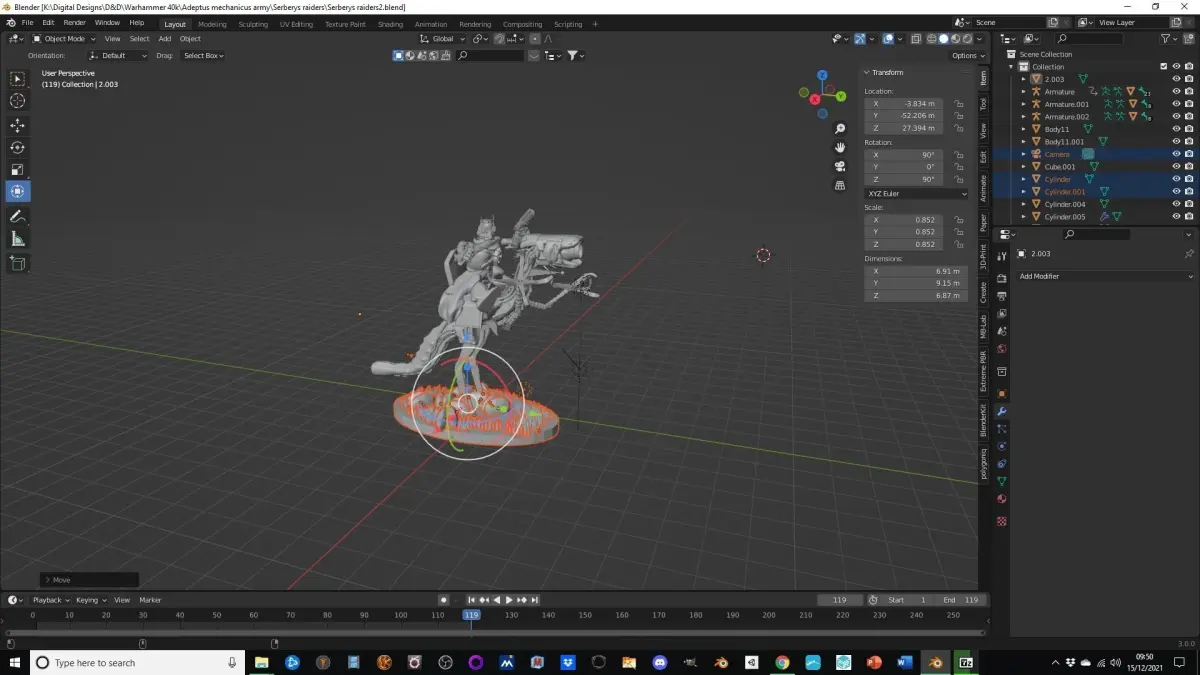Image resolution: width=1200 pixels, height=675 pixels.
Task: Click the End frame field
Action: click(x=962, y=600)
